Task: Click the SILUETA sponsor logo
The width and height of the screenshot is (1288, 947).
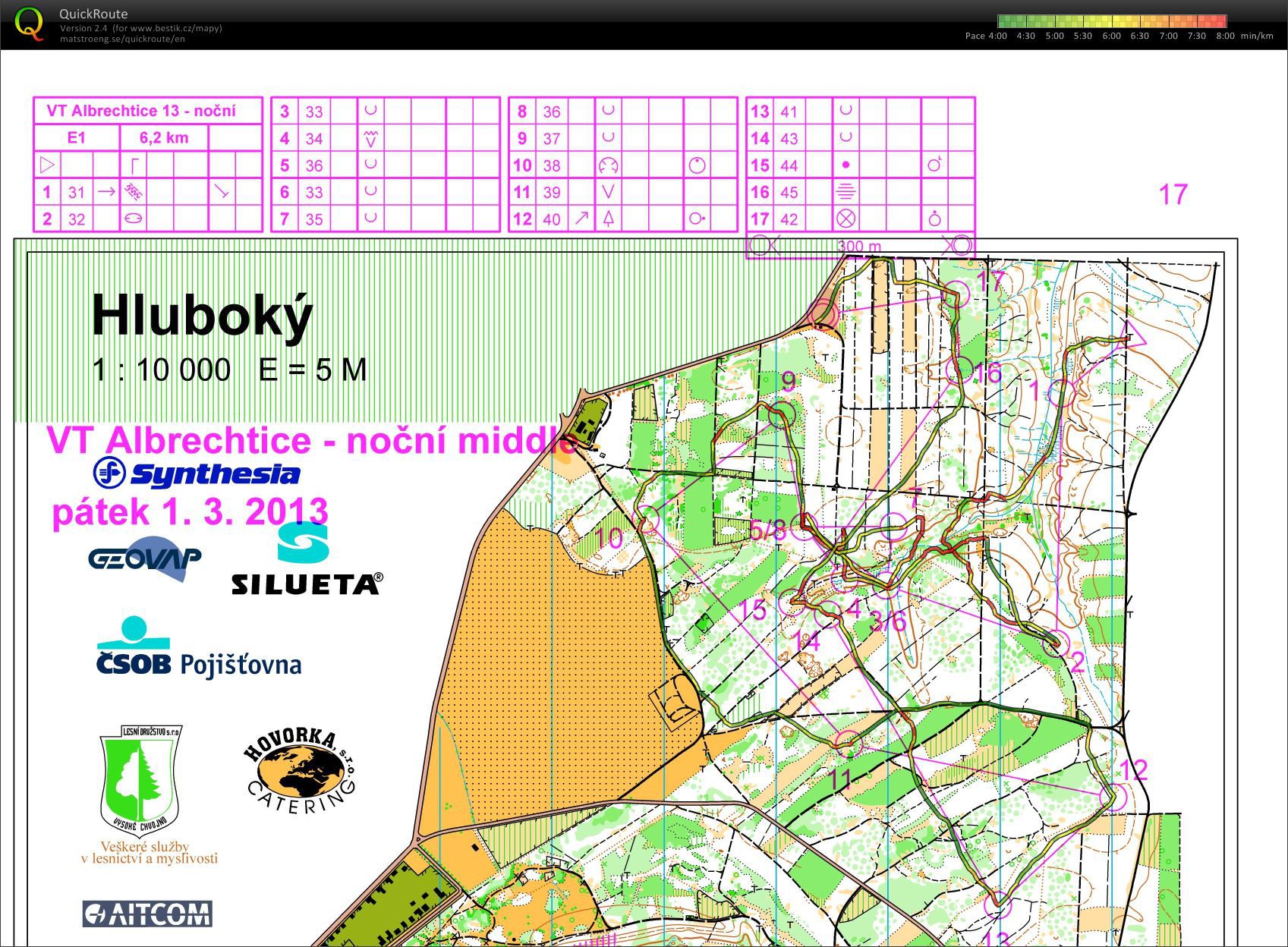Action: pyautogui.click(x=307, y=559)
